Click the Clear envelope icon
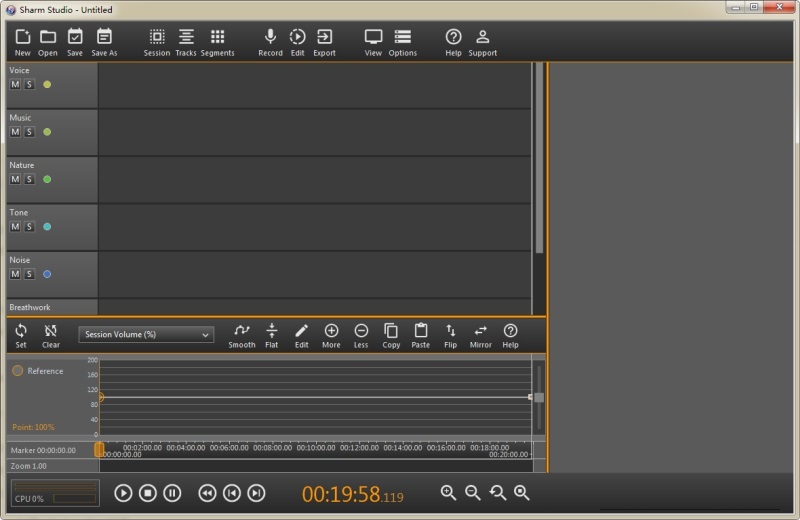The height and width of the screenshot is (520, 800). pos(50,331)
